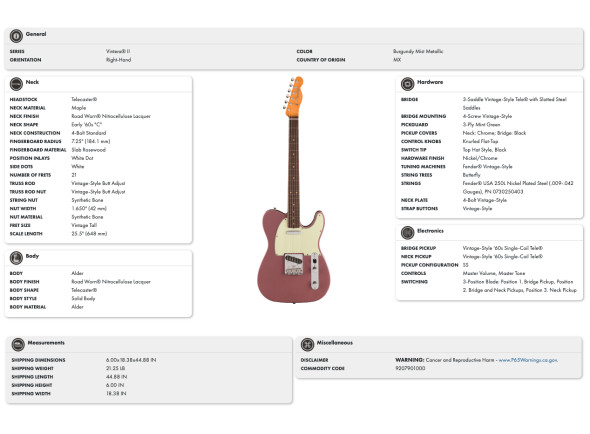Click the SIDE DOTS label

pos(21,166)
